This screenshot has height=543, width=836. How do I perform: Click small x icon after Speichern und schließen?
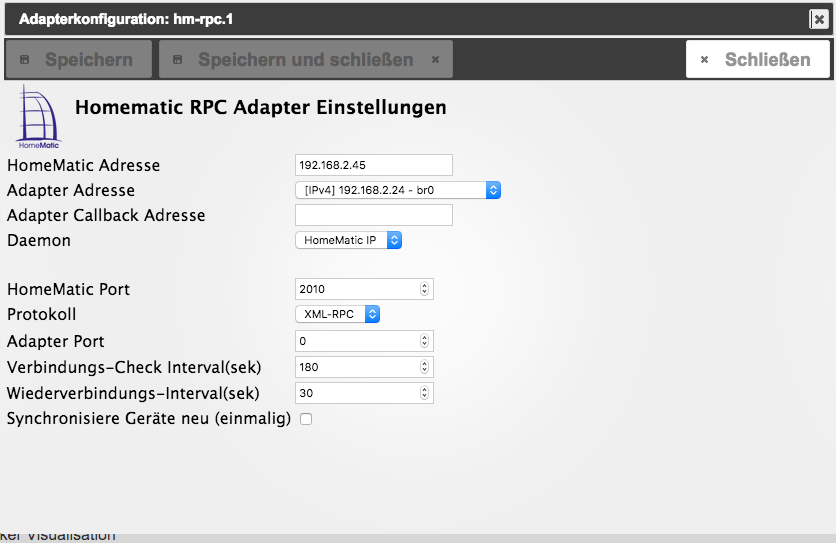pyautogui.click(x=436, y=60)
